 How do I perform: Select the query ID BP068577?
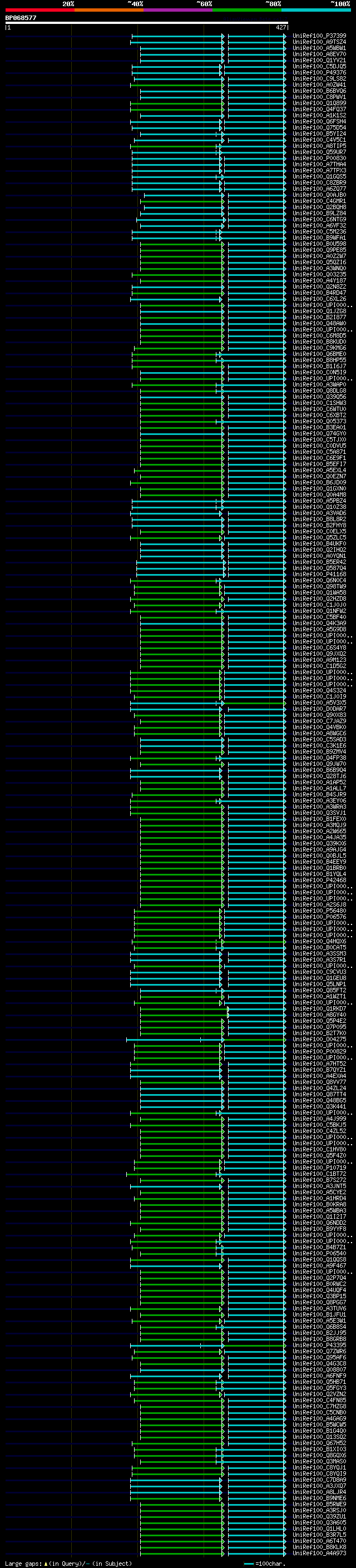click(x=21, y=18)
